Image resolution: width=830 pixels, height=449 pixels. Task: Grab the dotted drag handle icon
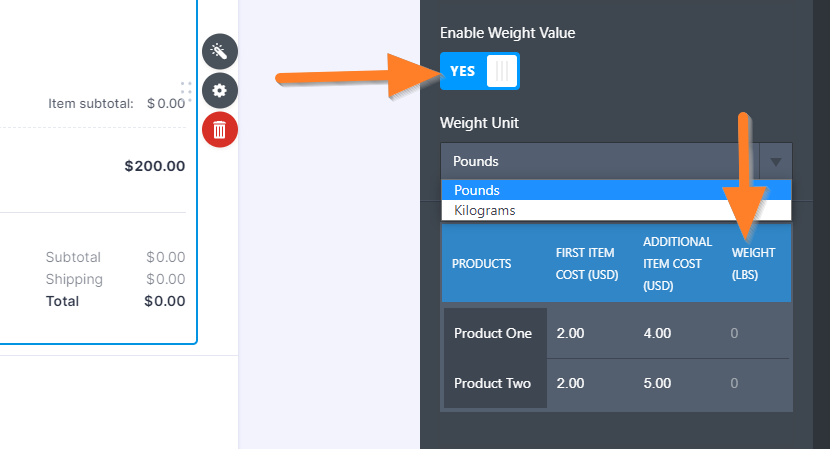pyautogui.click(x=186, y=88)
